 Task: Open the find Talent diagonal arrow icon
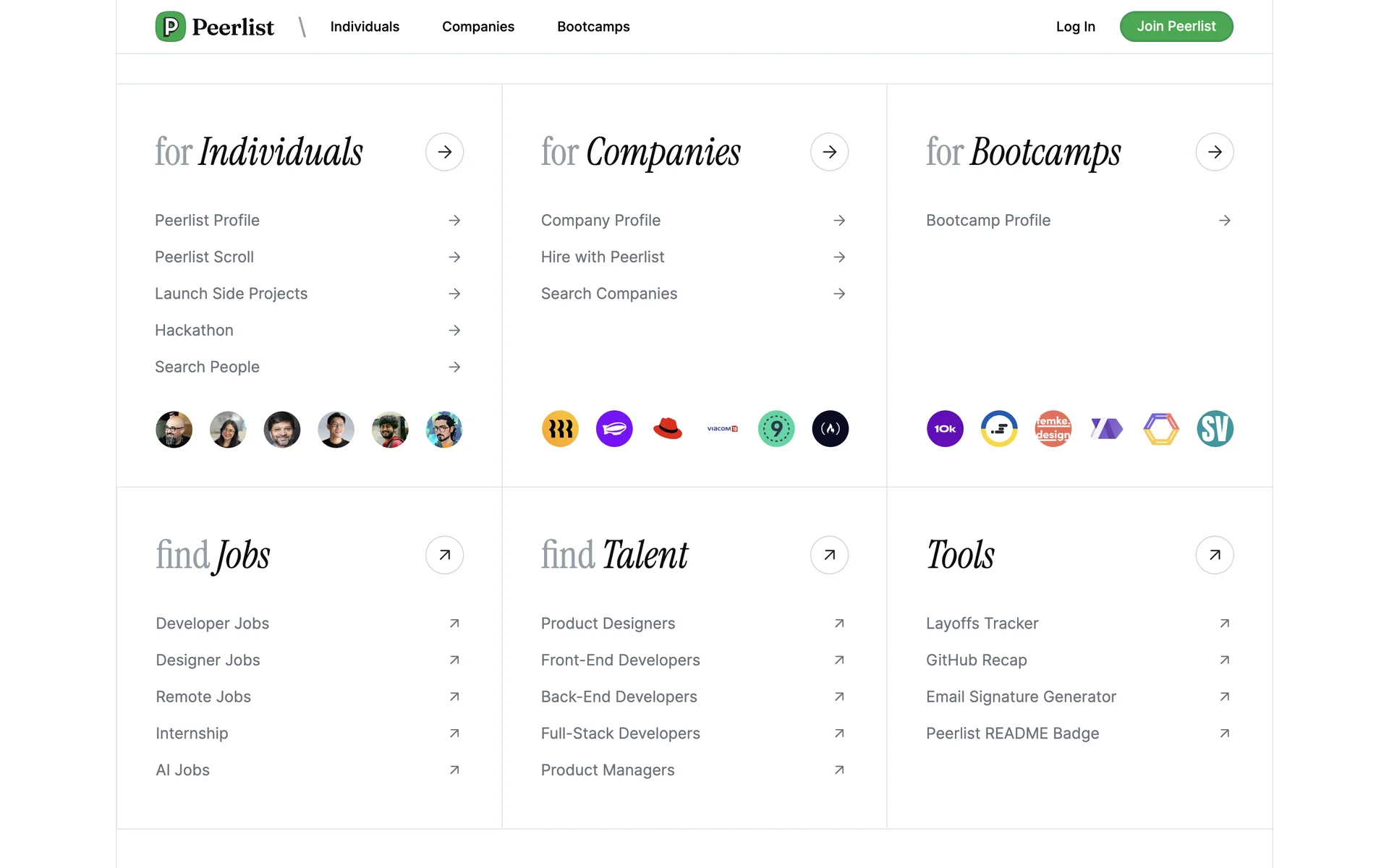[x=829, y=555]
